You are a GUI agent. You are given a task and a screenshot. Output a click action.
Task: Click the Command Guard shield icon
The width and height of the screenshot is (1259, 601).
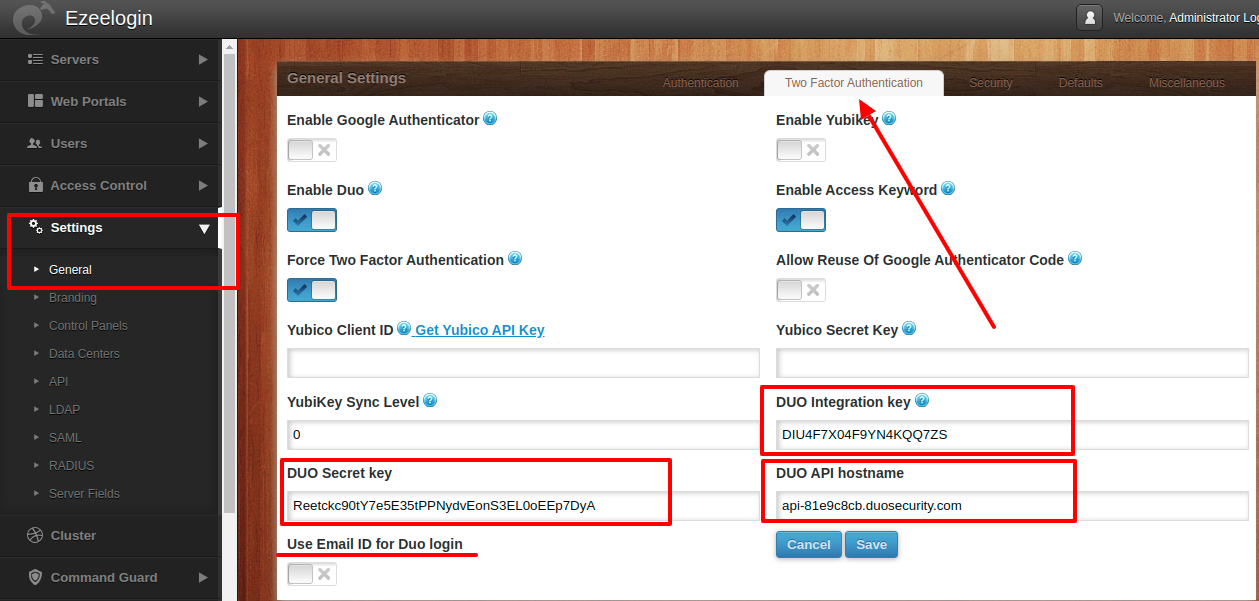click(35, 577)
